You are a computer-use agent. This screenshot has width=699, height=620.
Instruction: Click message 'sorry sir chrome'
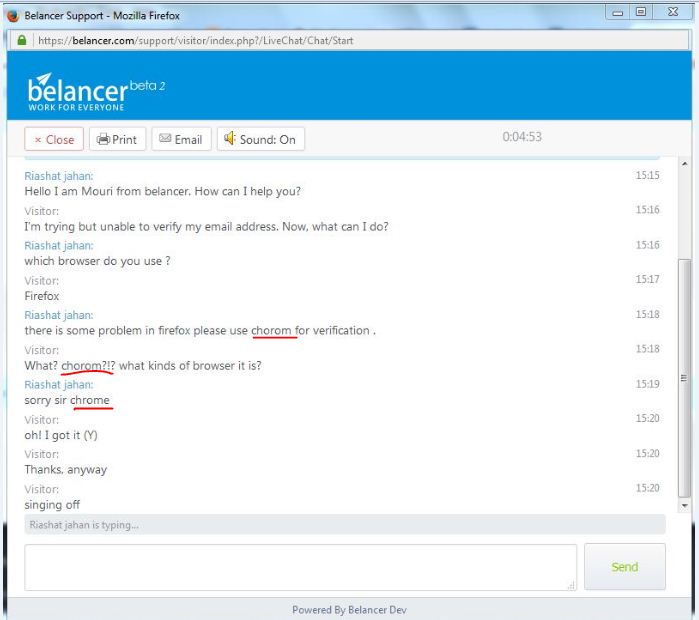click(x=67, y=400)
